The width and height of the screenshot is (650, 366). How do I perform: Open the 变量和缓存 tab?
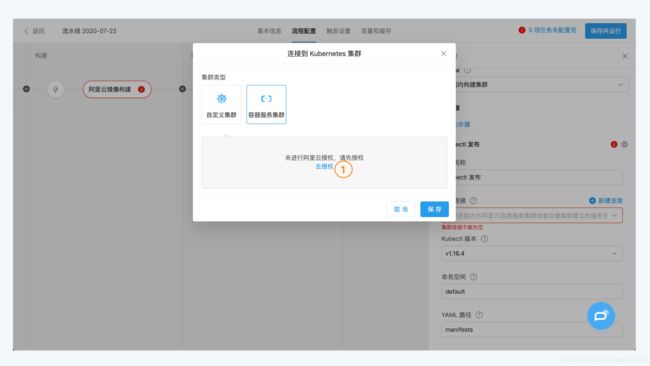point(376,31)
